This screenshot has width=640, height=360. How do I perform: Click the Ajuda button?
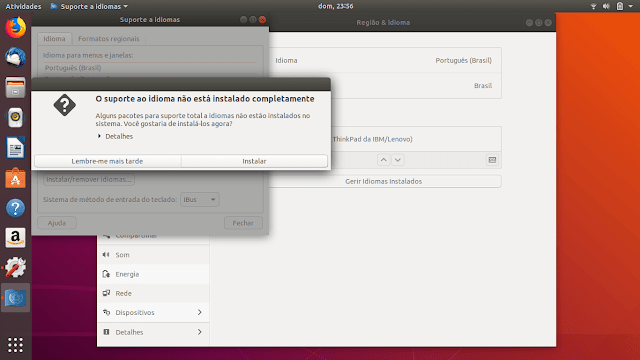(x=57, y=223)
